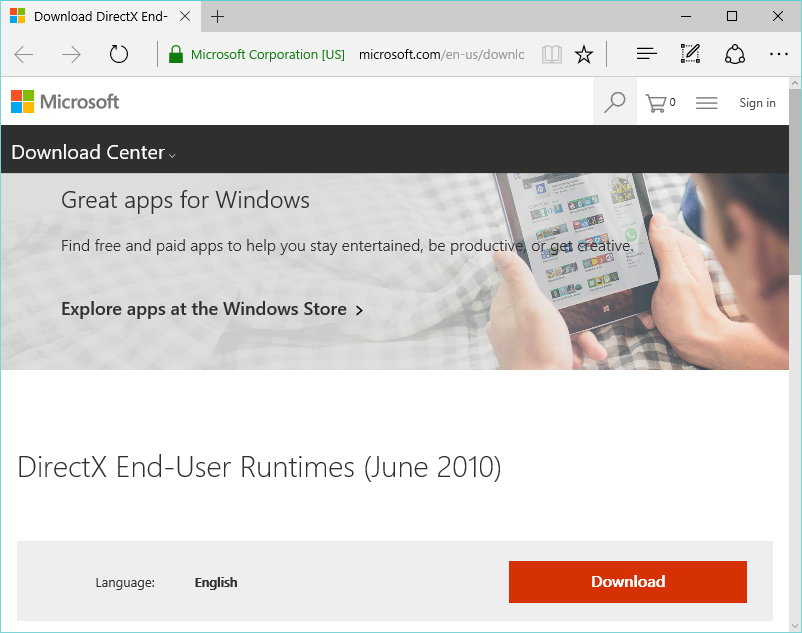Click the address bar URL field
Viewport: 802px width, 633px height.
(x=440, y=54)
